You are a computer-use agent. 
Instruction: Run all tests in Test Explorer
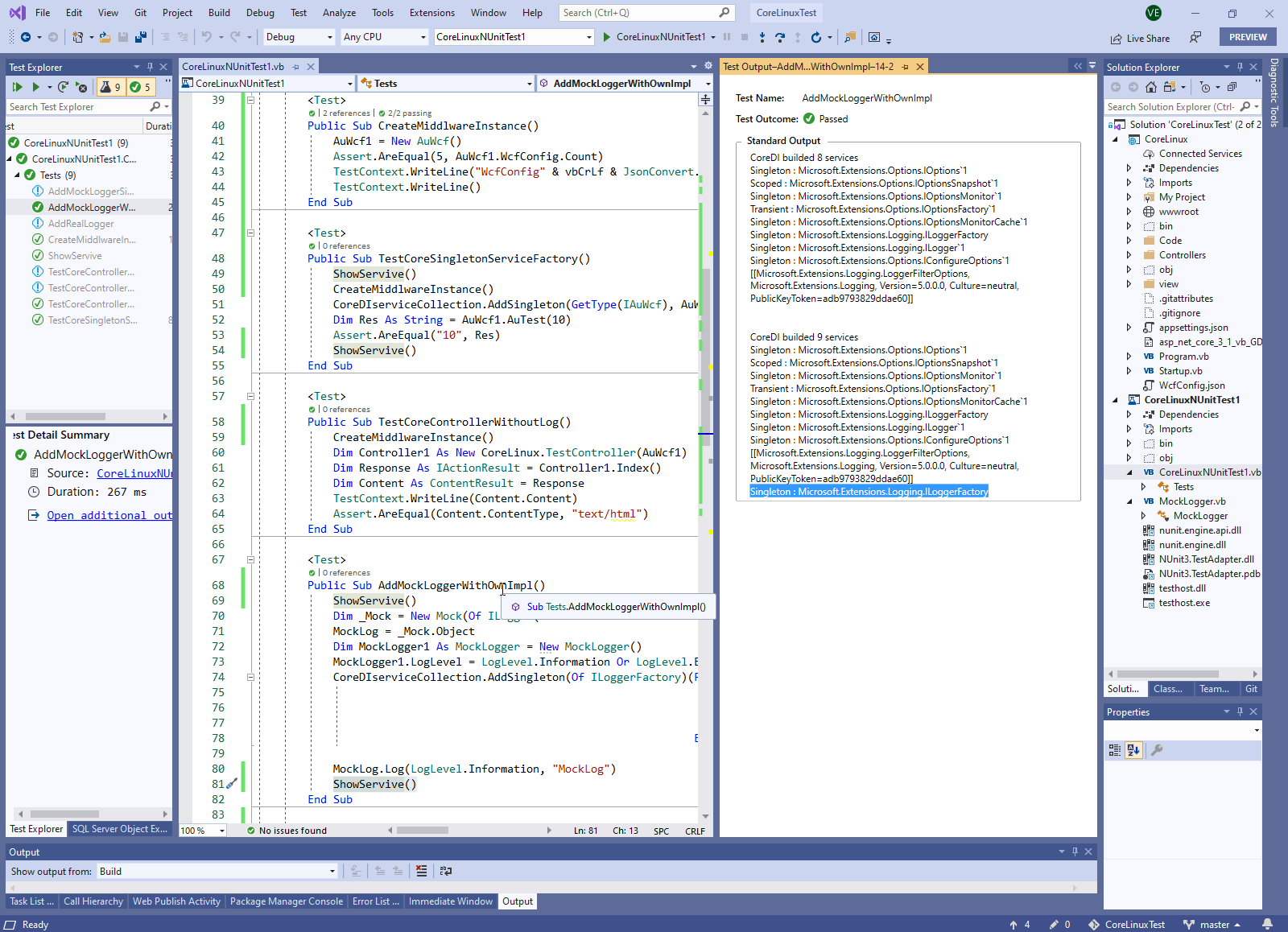(17, 87)
